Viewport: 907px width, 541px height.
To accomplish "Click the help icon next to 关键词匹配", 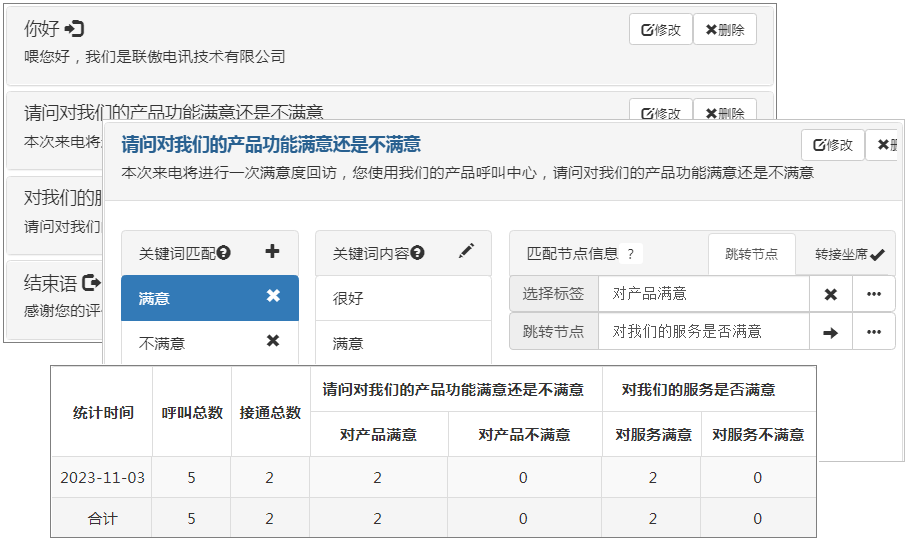I will [x=224, y=253].
